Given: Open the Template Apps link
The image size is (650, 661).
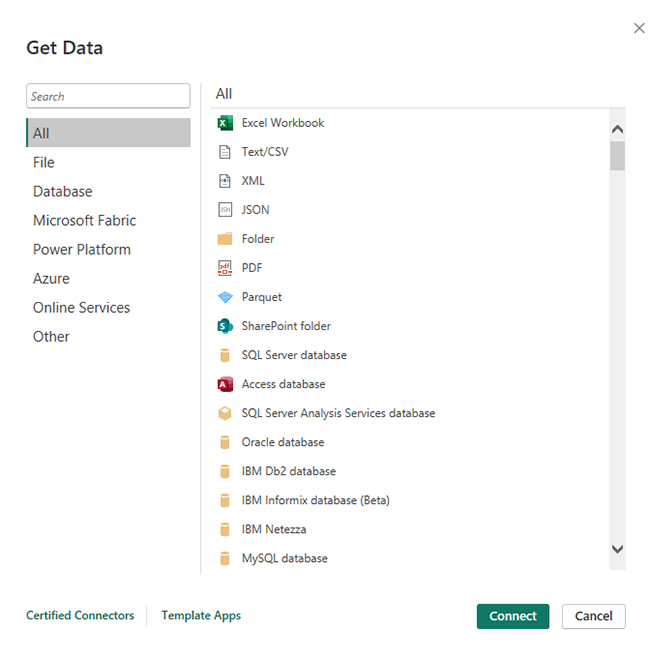Looking at the screenshot, I should coord(201,615).
